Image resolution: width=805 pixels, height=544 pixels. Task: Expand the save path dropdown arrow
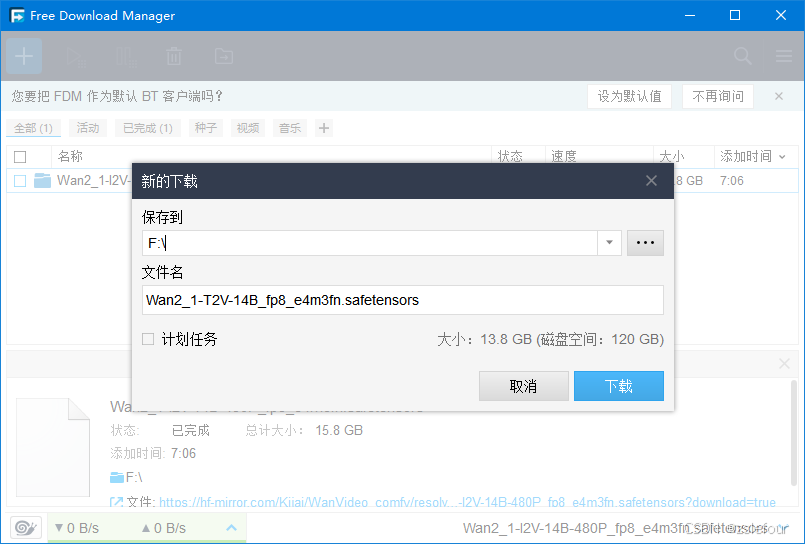pos(609,243)
